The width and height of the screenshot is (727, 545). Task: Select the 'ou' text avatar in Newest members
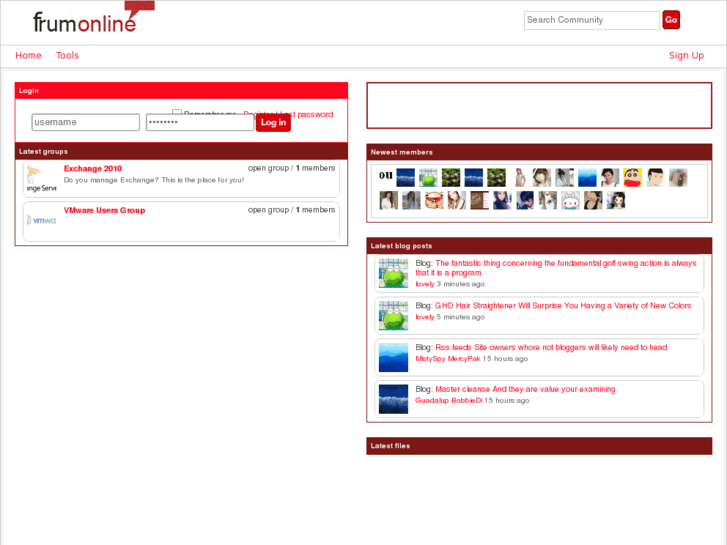click(385, 175)
